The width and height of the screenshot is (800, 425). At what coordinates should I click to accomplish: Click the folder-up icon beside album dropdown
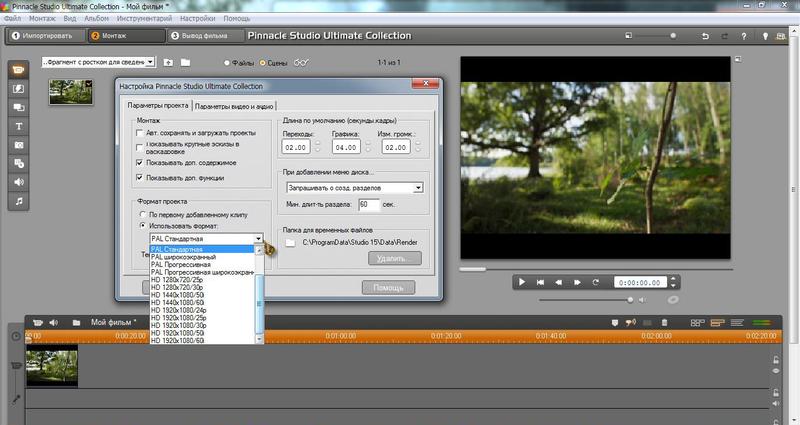tap(168, 62)
